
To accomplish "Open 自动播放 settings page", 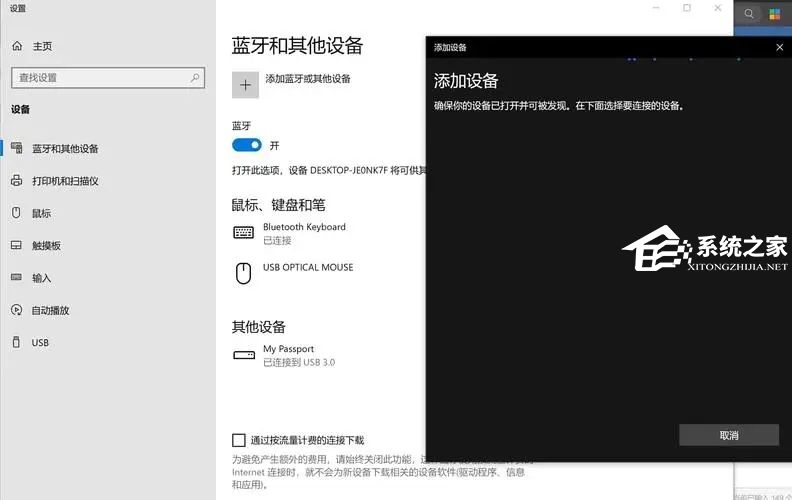I will (x=51, y=310).
